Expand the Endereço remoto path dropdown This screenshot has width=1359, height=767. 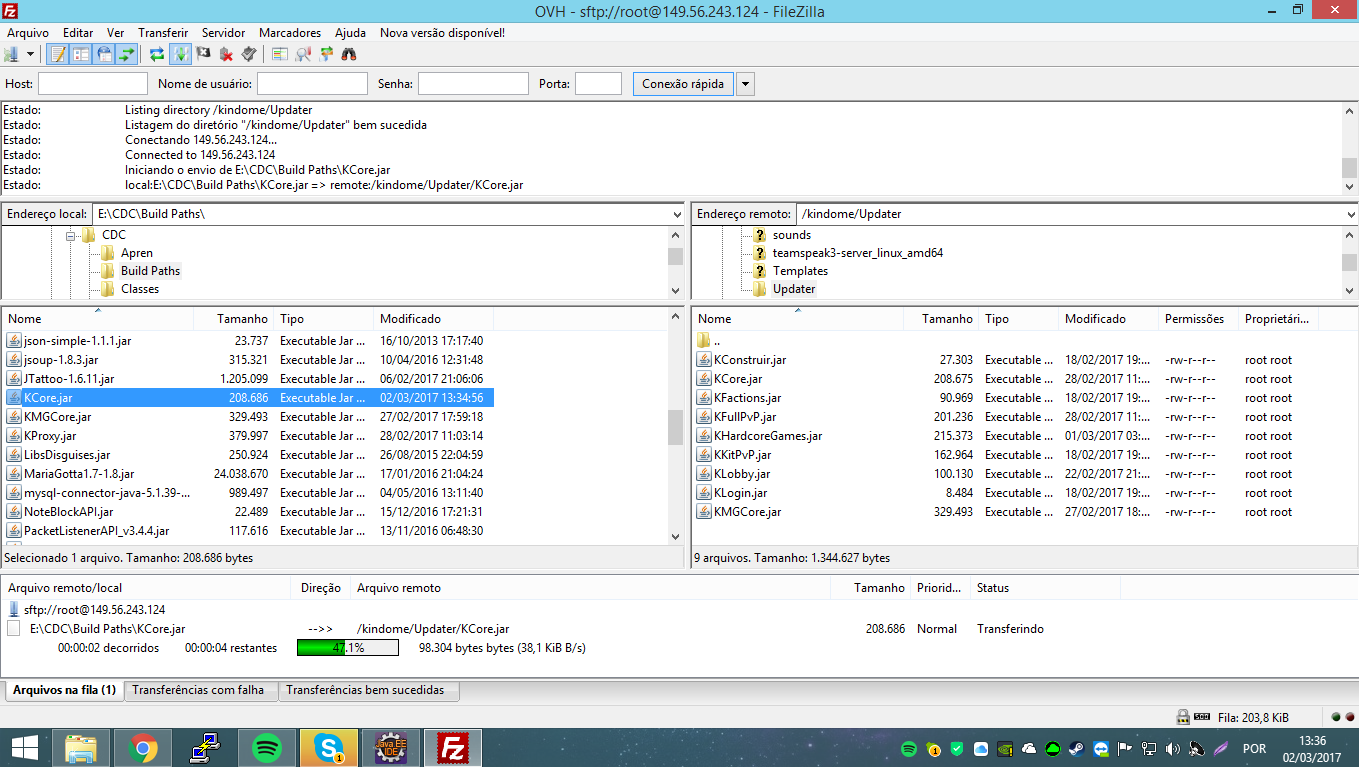coord(1351,214)
